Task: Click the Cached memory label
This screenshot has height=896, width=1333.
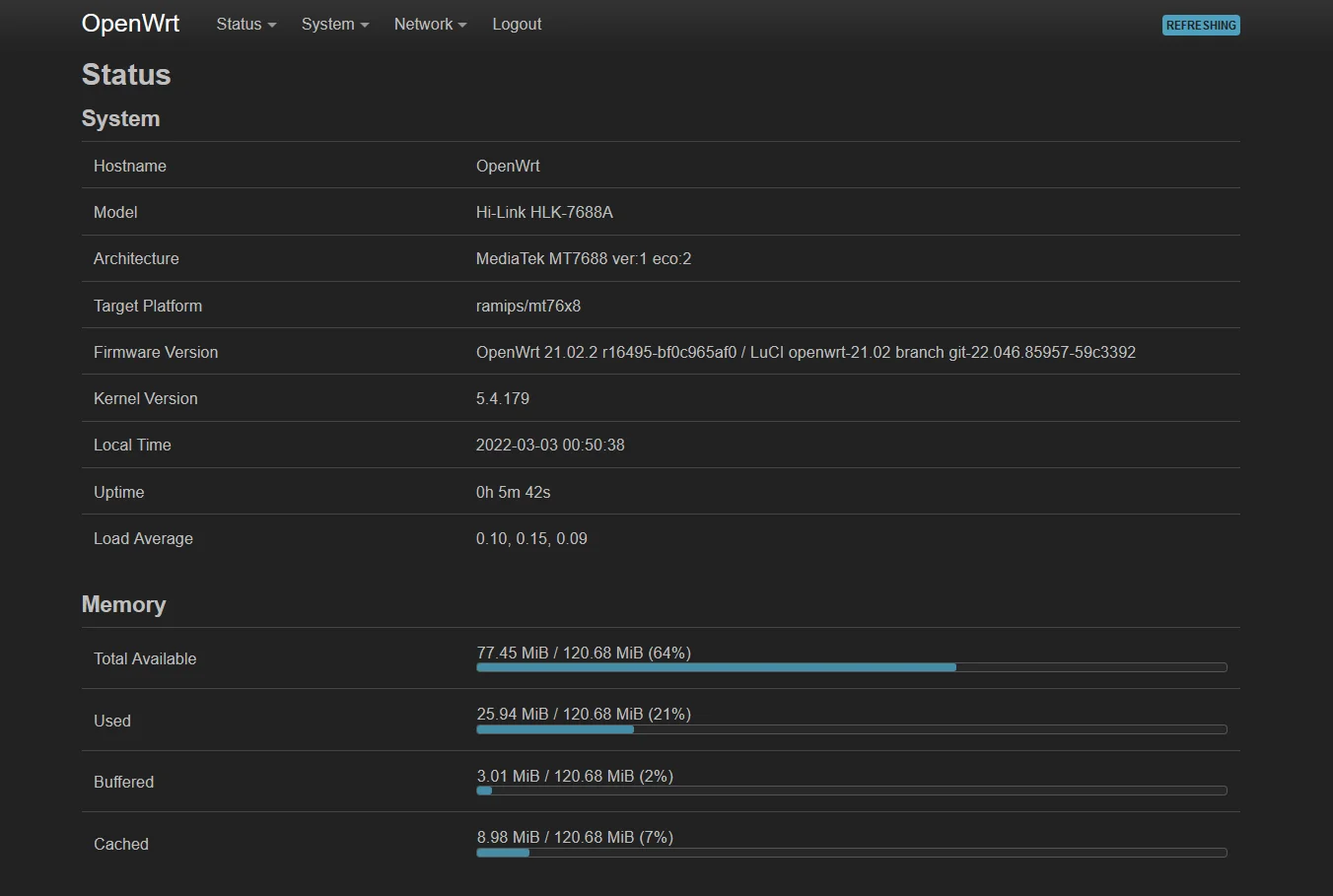Action: pyautogui.click(x=121, y=844)
